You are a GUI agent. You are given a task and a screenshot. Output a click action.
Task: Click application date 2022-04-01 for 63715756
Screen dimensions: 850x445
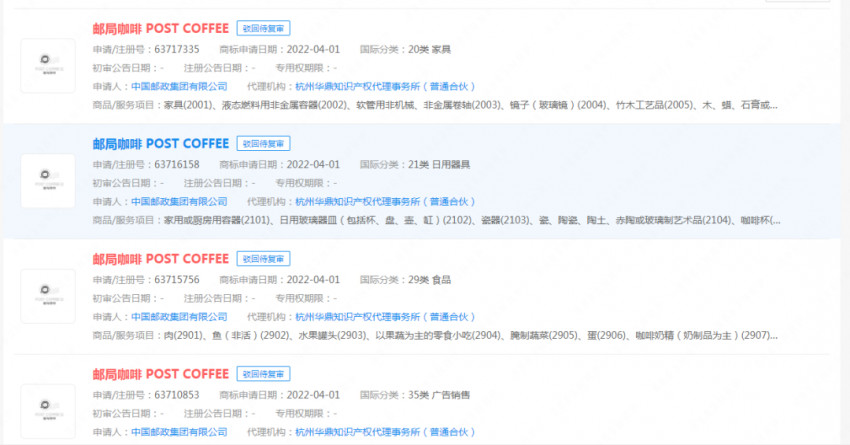[313, 280]
